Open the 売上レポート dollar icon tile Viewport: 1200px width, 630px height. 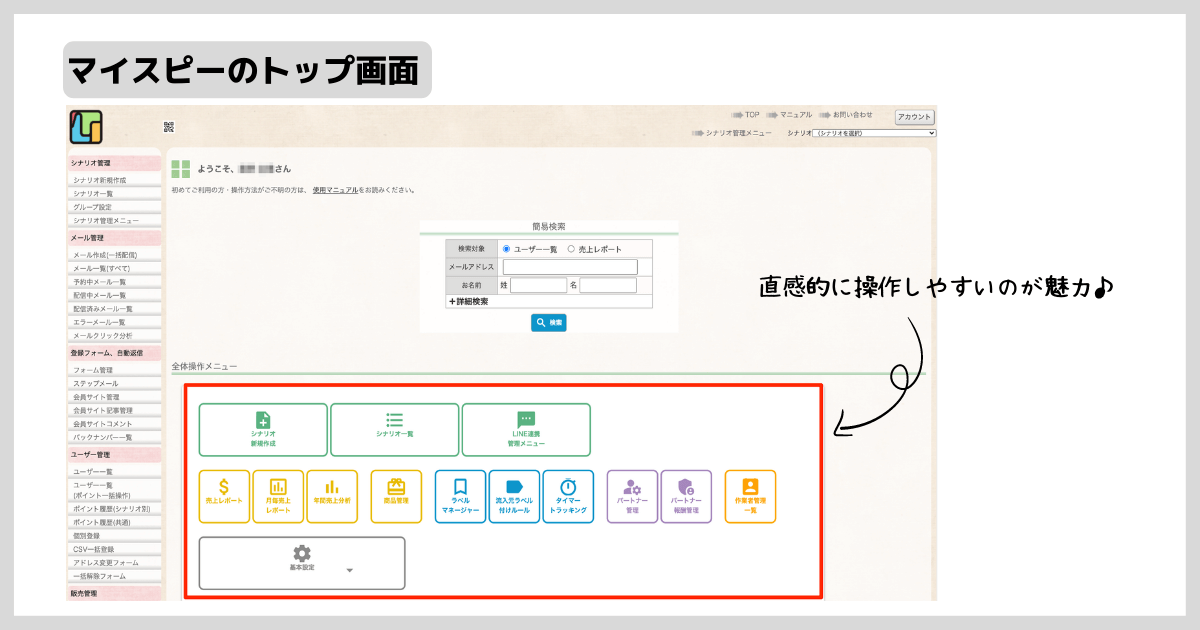(224, 496)
